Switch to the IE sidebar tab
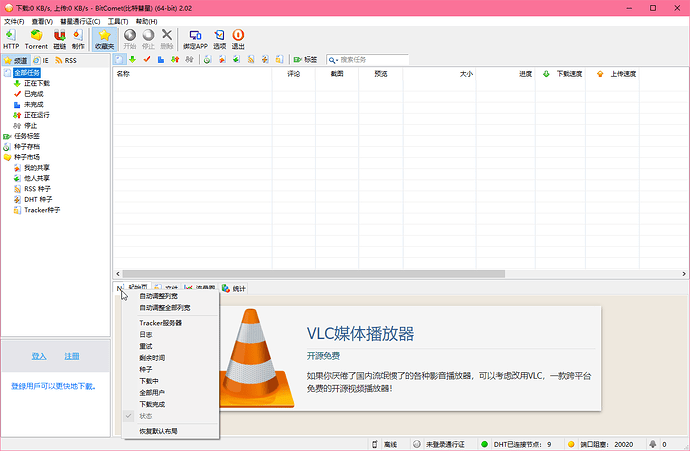 (41, 60)
